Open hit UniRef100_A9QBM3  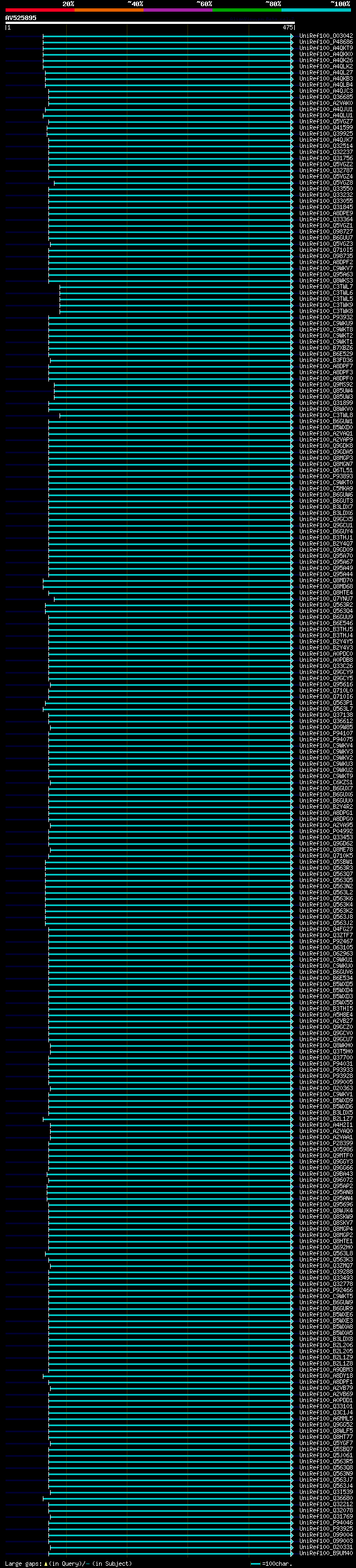[326, 1369]
